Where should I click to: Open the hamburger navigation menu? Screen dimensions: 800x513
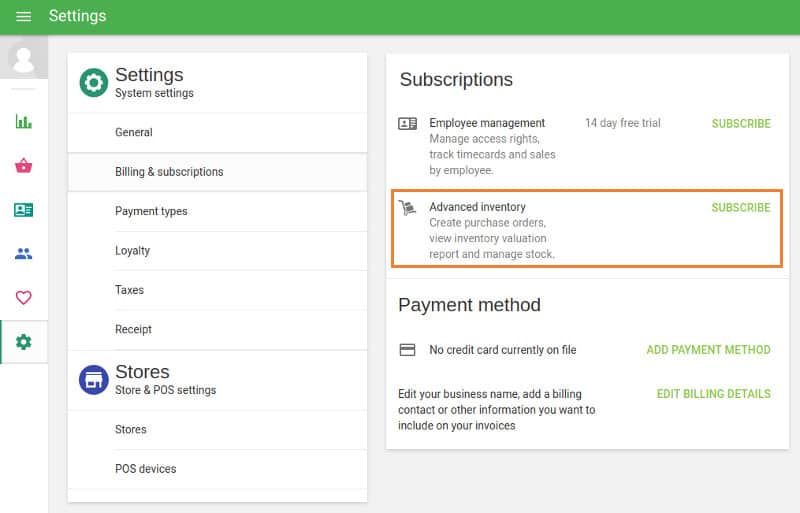click(23, 16)
